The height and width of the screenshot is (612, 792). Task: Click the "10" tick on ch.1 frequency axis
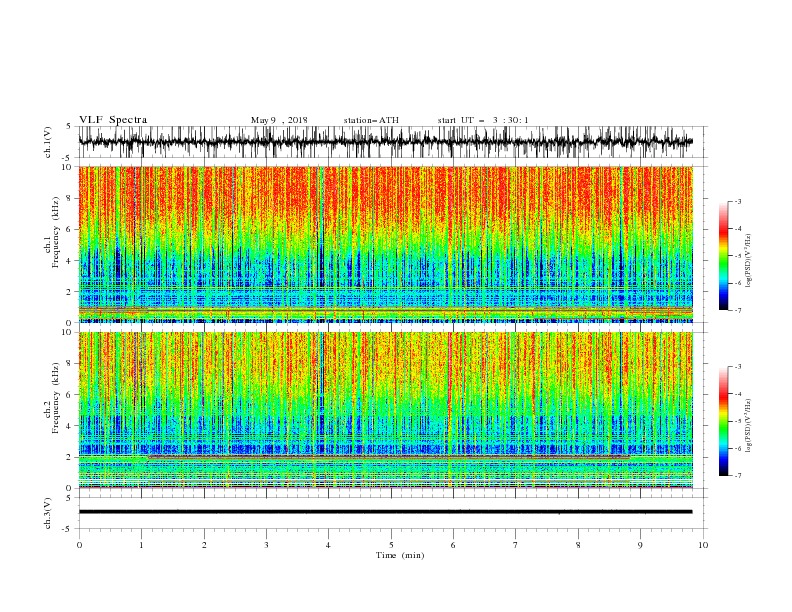(x=68, y=167)
